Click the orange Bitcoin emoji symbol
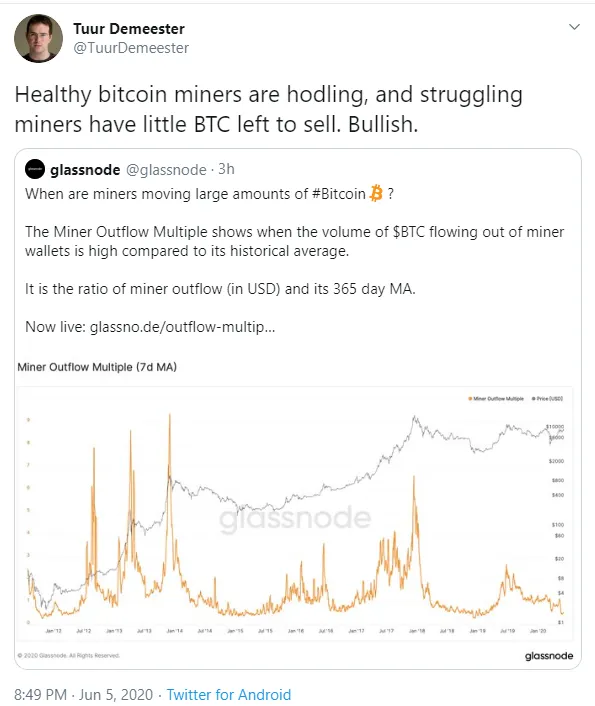This screenshot has height=706, width=595. [x=376, y=194]
